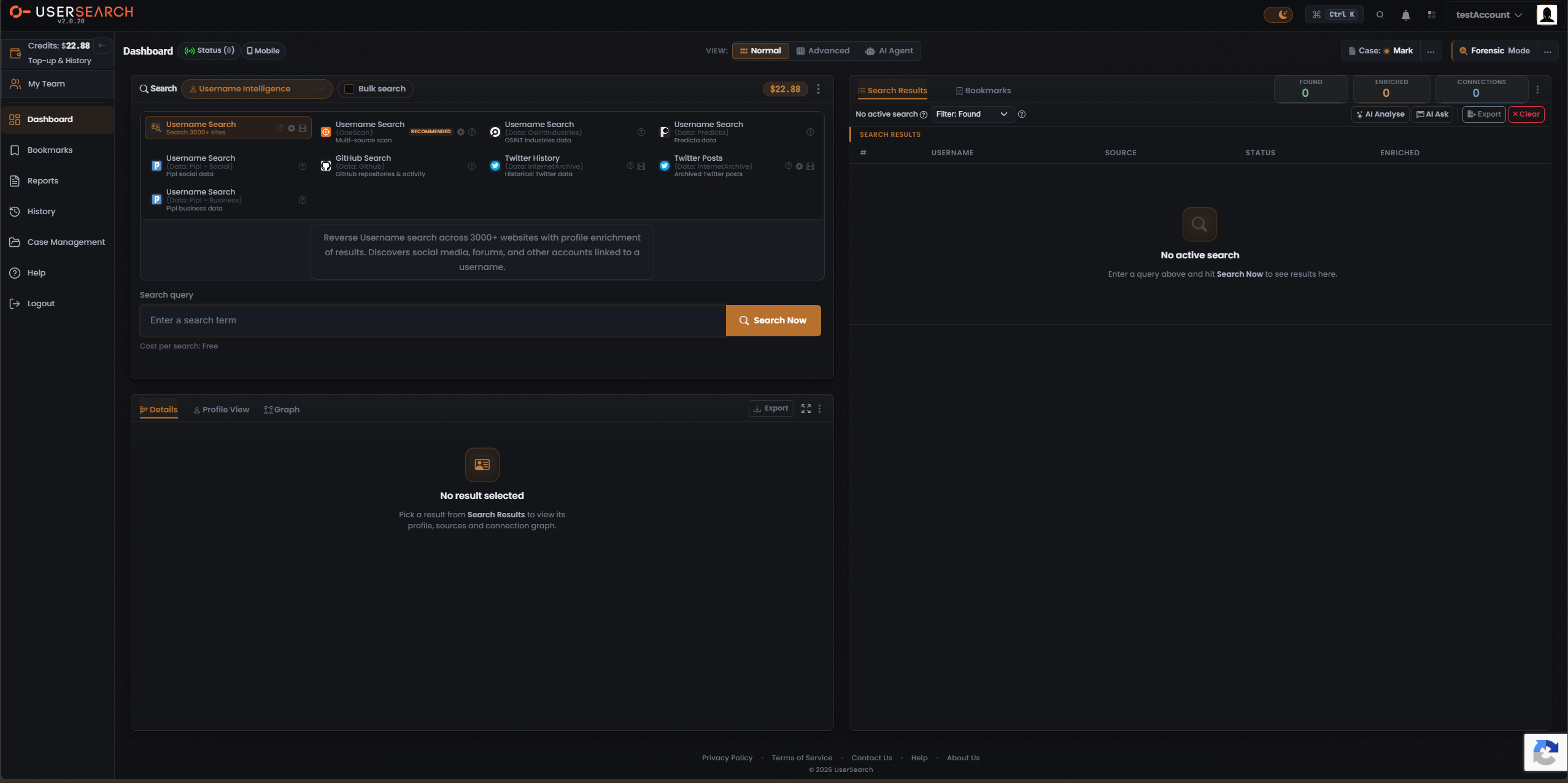Open Help in the sidebar
This screenshot has height=783, width=1568.
tap(58, 273)
